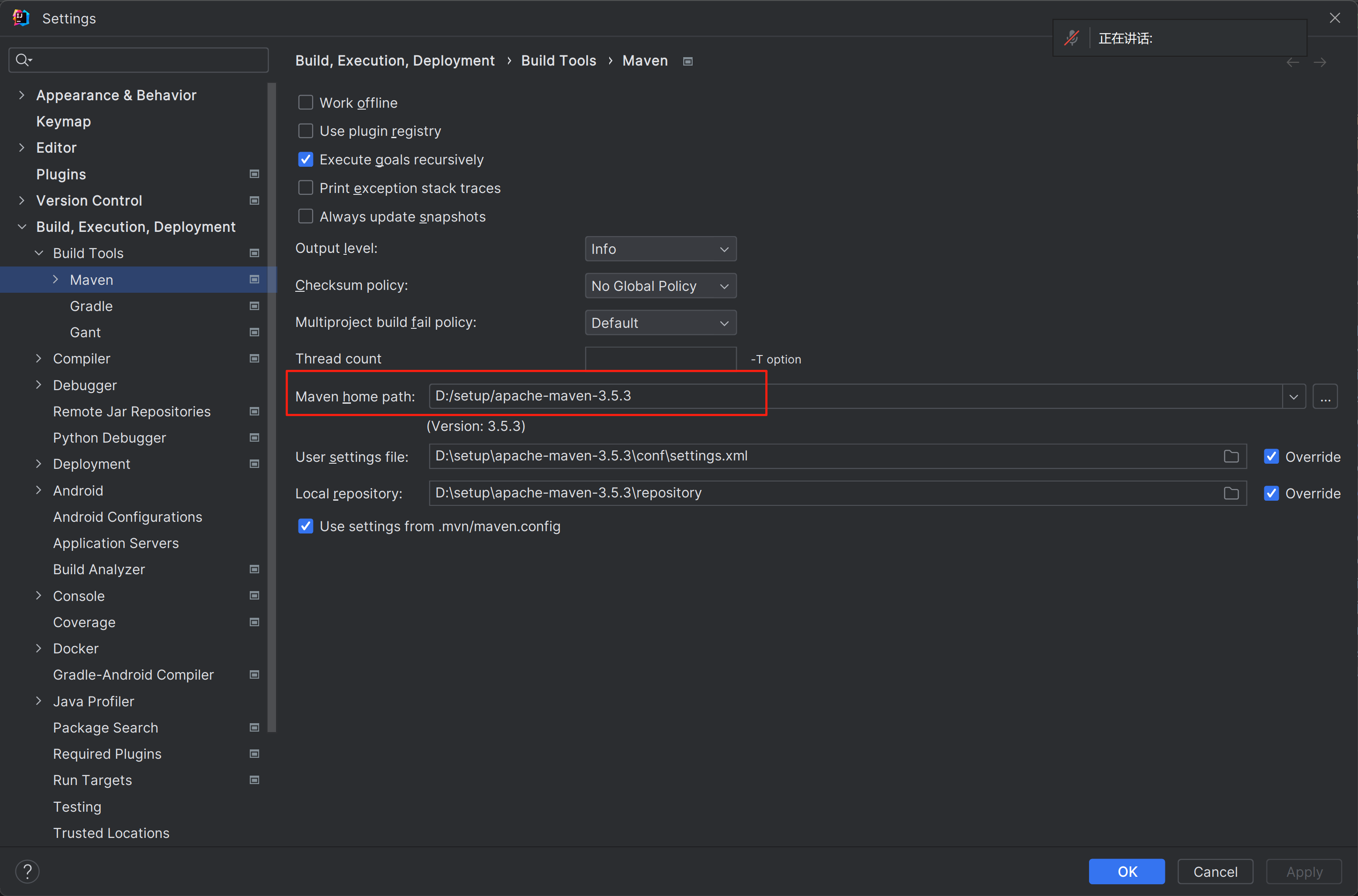The width and height of the screenshot is (1358, 896).
Task: Open the Android settings page
Action: [78, 490]
